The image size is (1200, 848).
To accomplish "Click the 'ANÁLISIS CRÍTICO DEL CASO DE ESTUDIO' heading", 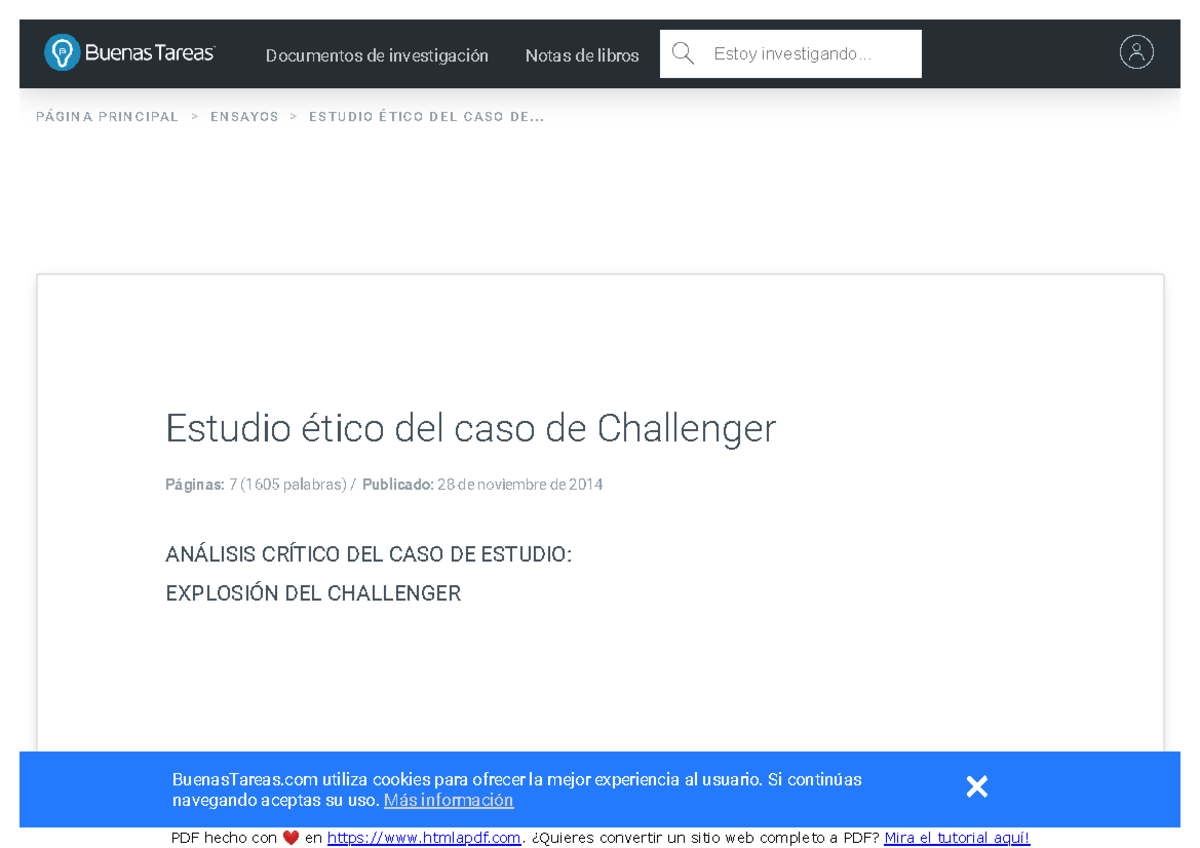I will click(x=369, y=553).
